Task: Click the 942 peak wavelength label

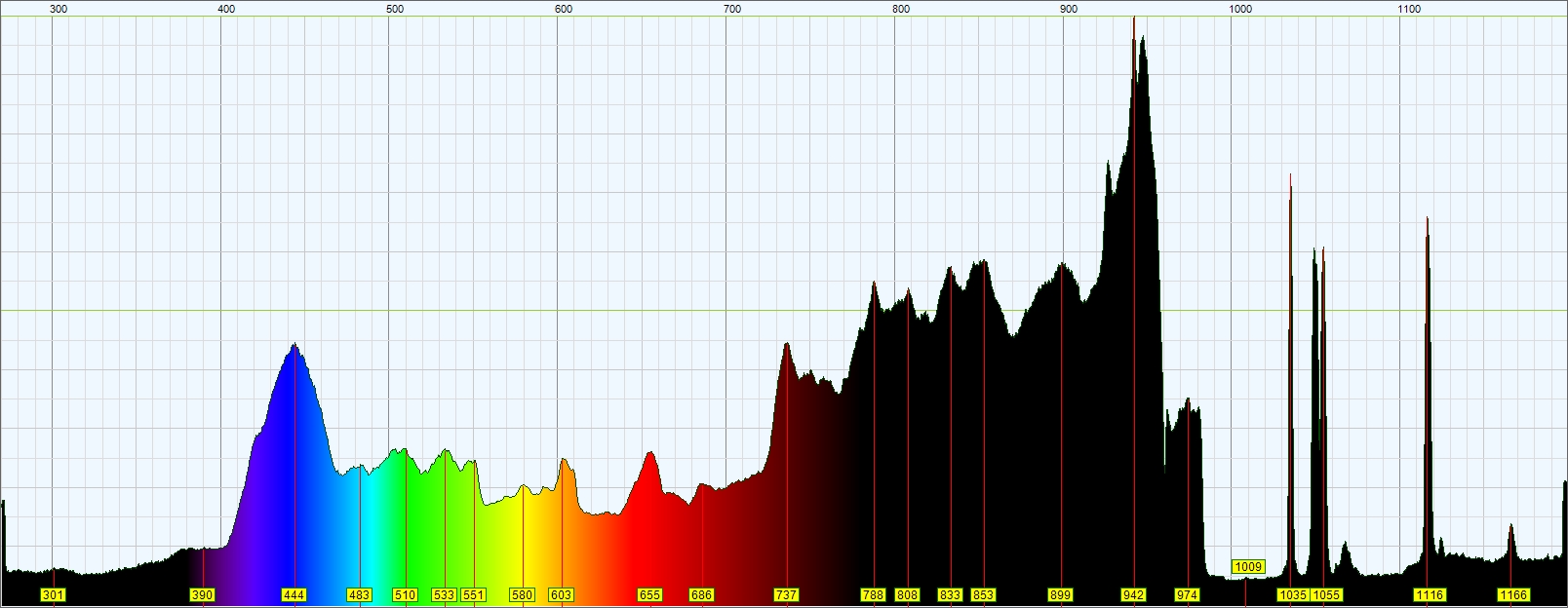Action: coord(1133,594)
